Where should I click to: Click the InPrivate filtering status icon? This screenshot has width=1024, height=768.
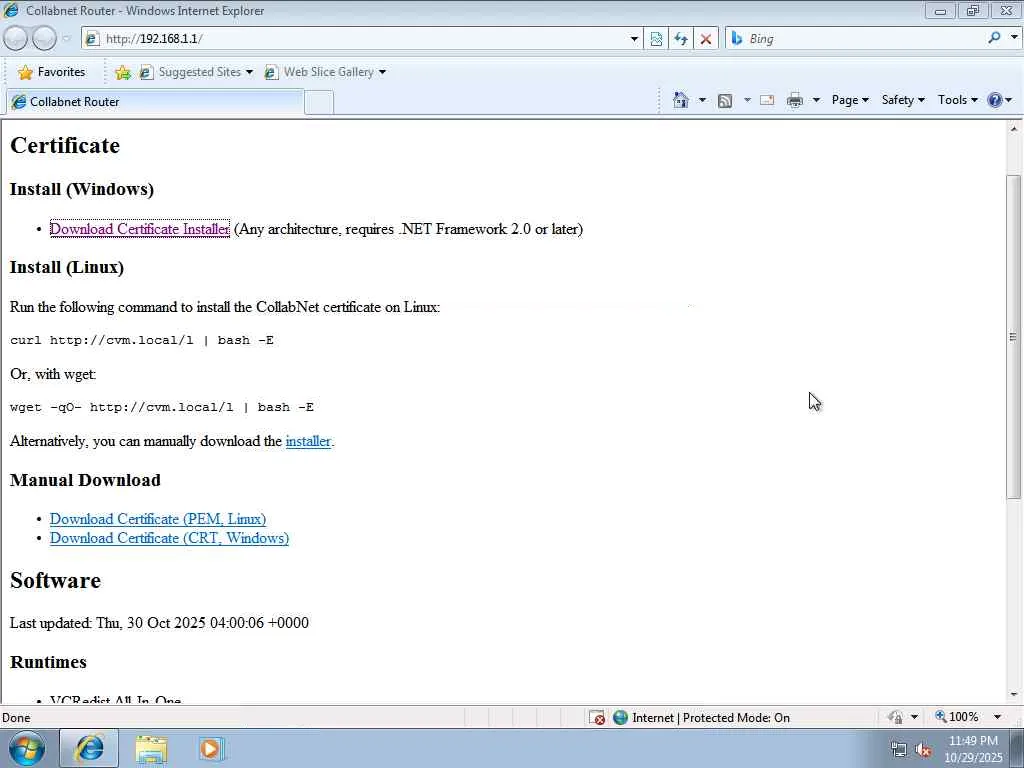pos(895,717)
